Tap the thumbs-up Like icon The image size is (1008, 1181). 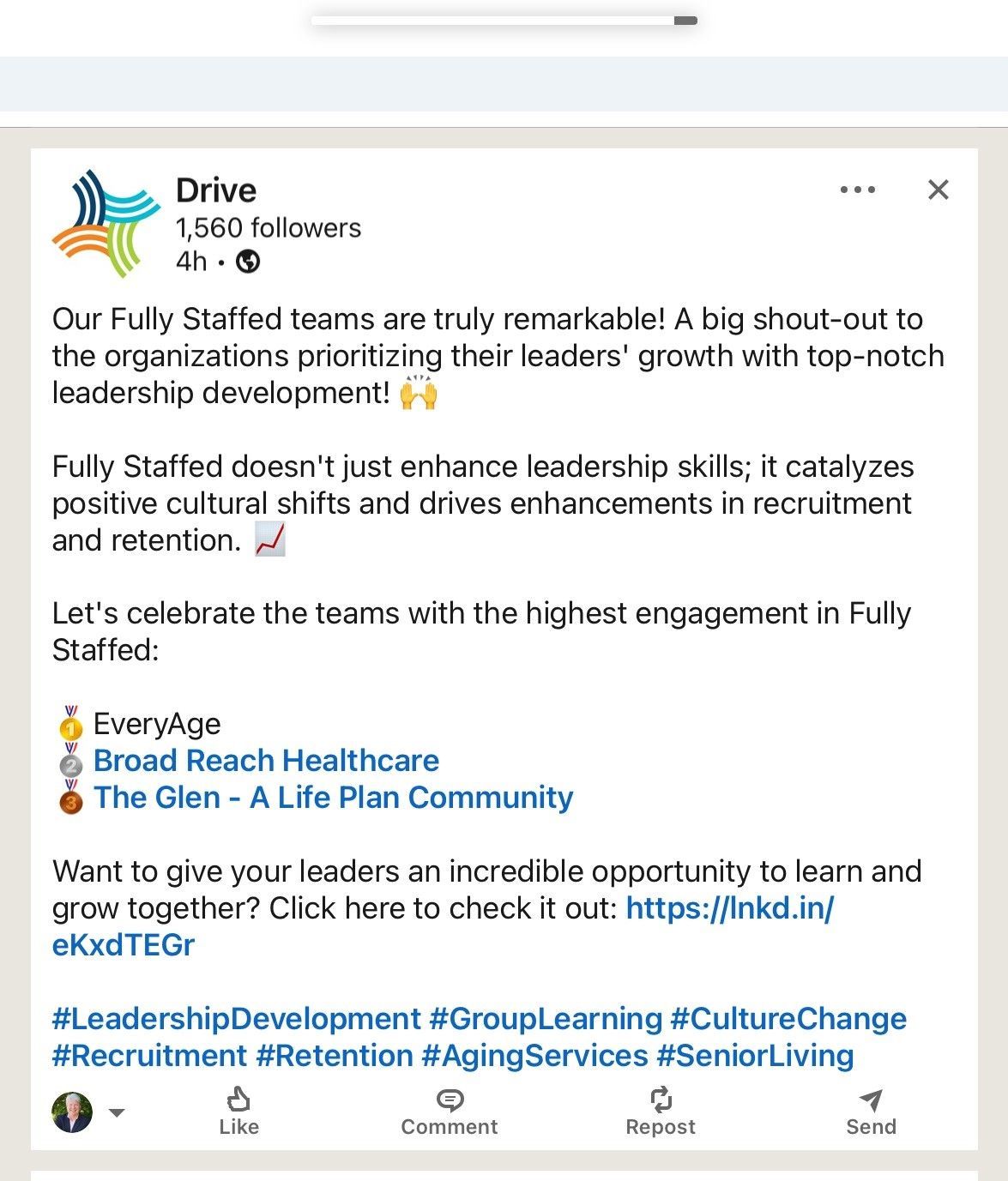click(x=238, y=1100)
